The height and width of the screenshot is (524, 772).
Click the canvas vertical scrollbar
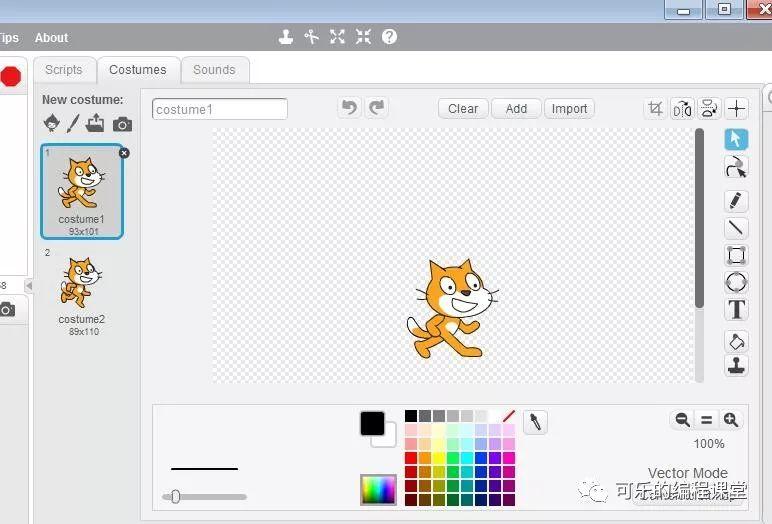(699, 218)
